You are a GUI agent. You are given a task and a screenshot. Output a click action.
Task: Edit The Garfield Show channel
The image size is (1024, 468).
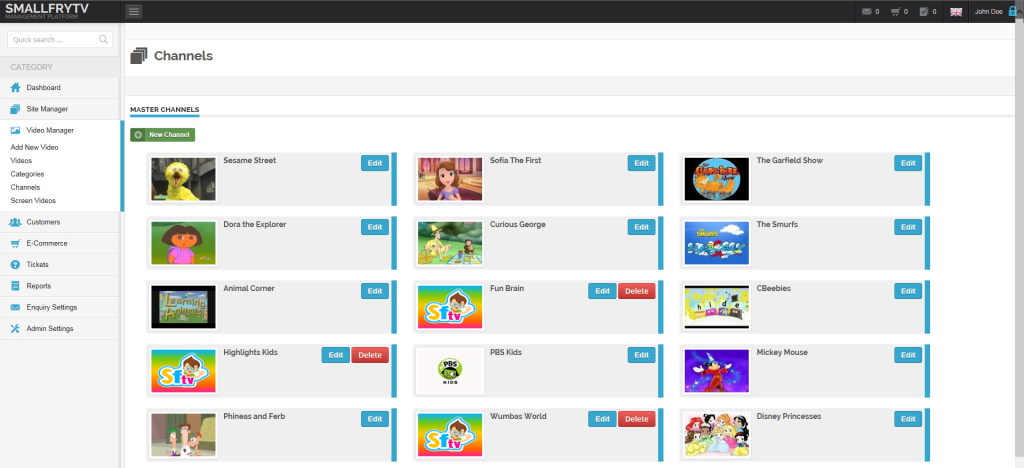tap(908, 163)
